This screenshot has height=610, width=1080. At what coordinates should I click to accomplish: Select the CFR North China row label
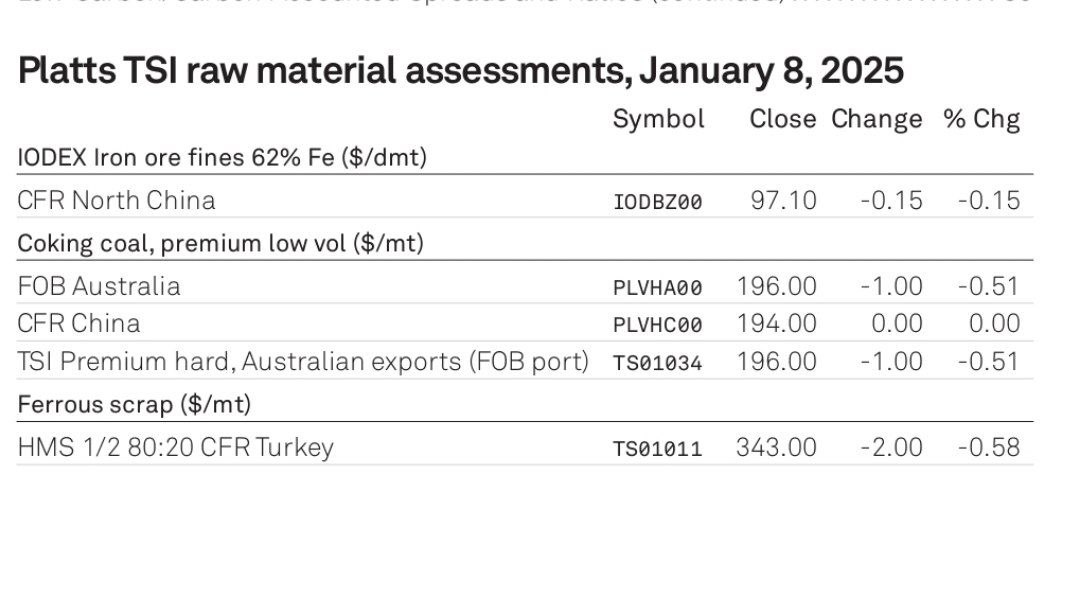[116, 200]
